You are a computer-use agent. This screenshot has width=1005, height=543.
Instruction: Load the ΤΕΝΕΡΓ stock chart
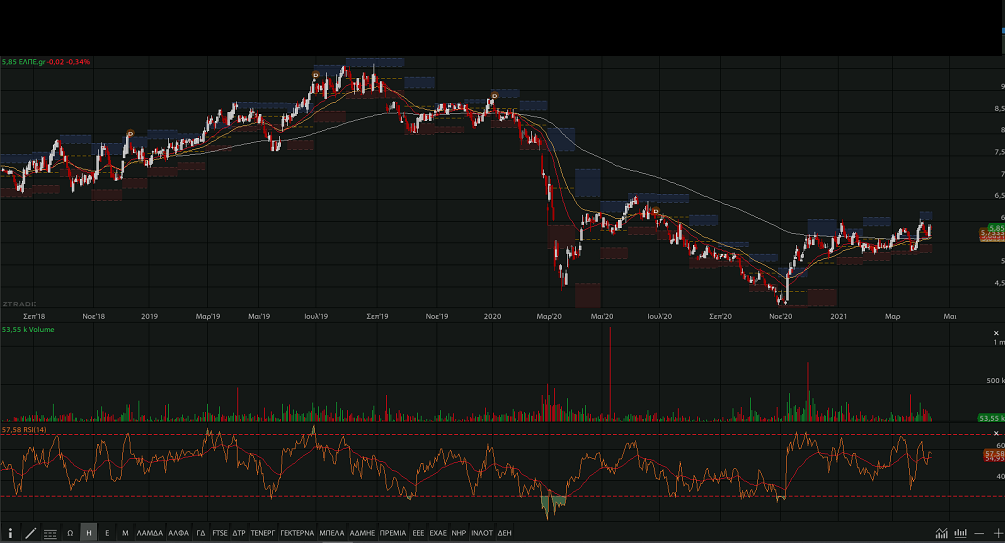(x=263, y=533)
